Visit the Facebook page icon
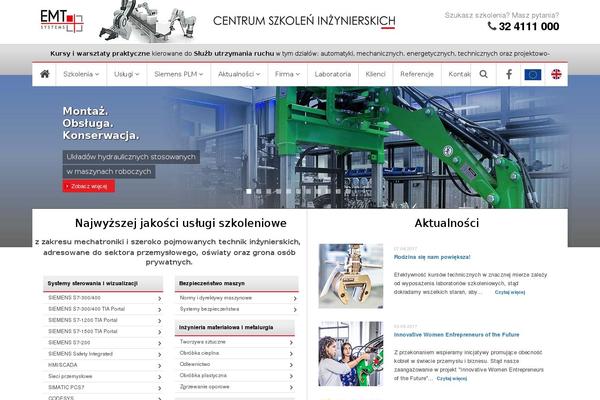 click(509, 74)
